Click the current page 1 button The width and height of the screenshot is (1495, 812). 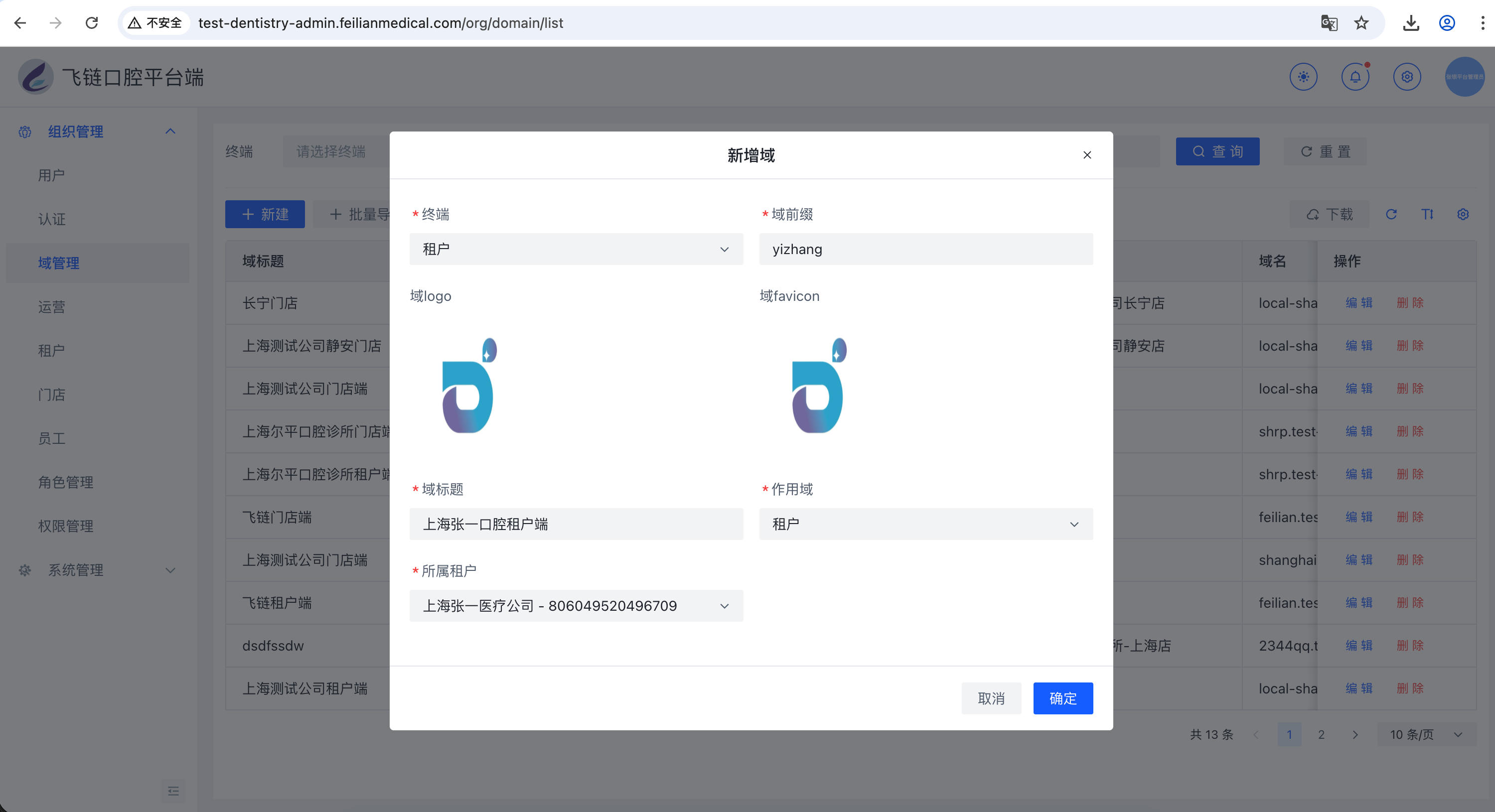[x=1289, y=734]
